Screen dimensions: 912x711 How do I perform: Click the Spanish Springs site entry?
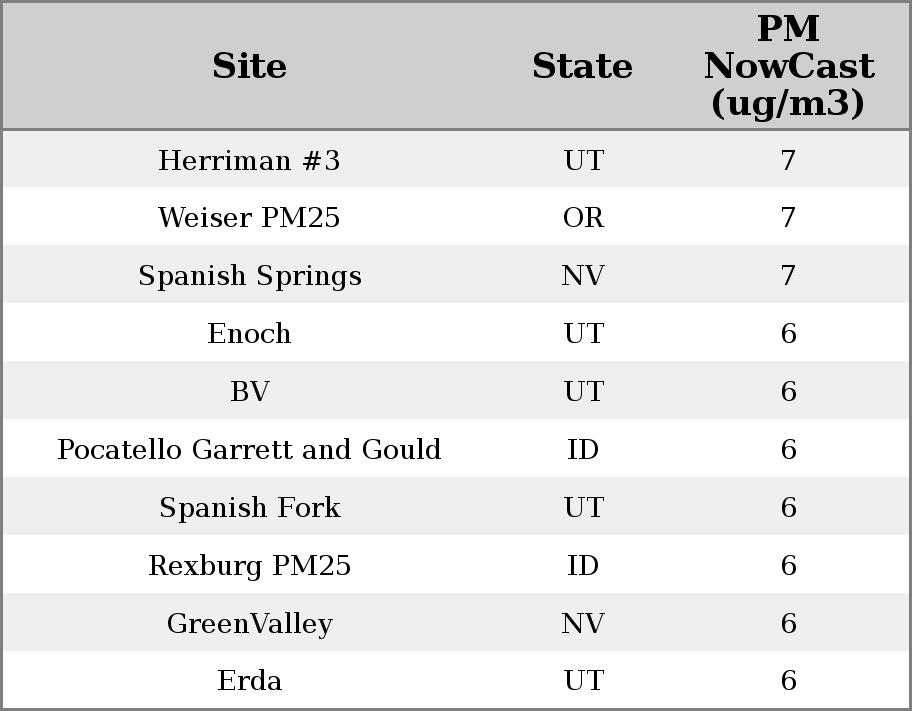click(249, 276)
